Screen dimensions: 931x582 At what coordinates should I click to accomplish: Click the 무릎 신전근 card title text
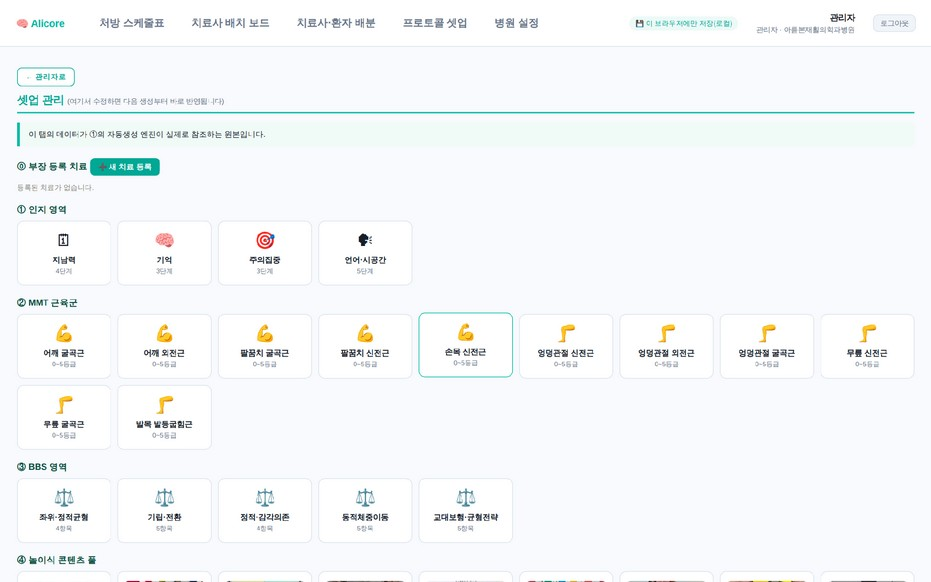(x=867, y=353)
